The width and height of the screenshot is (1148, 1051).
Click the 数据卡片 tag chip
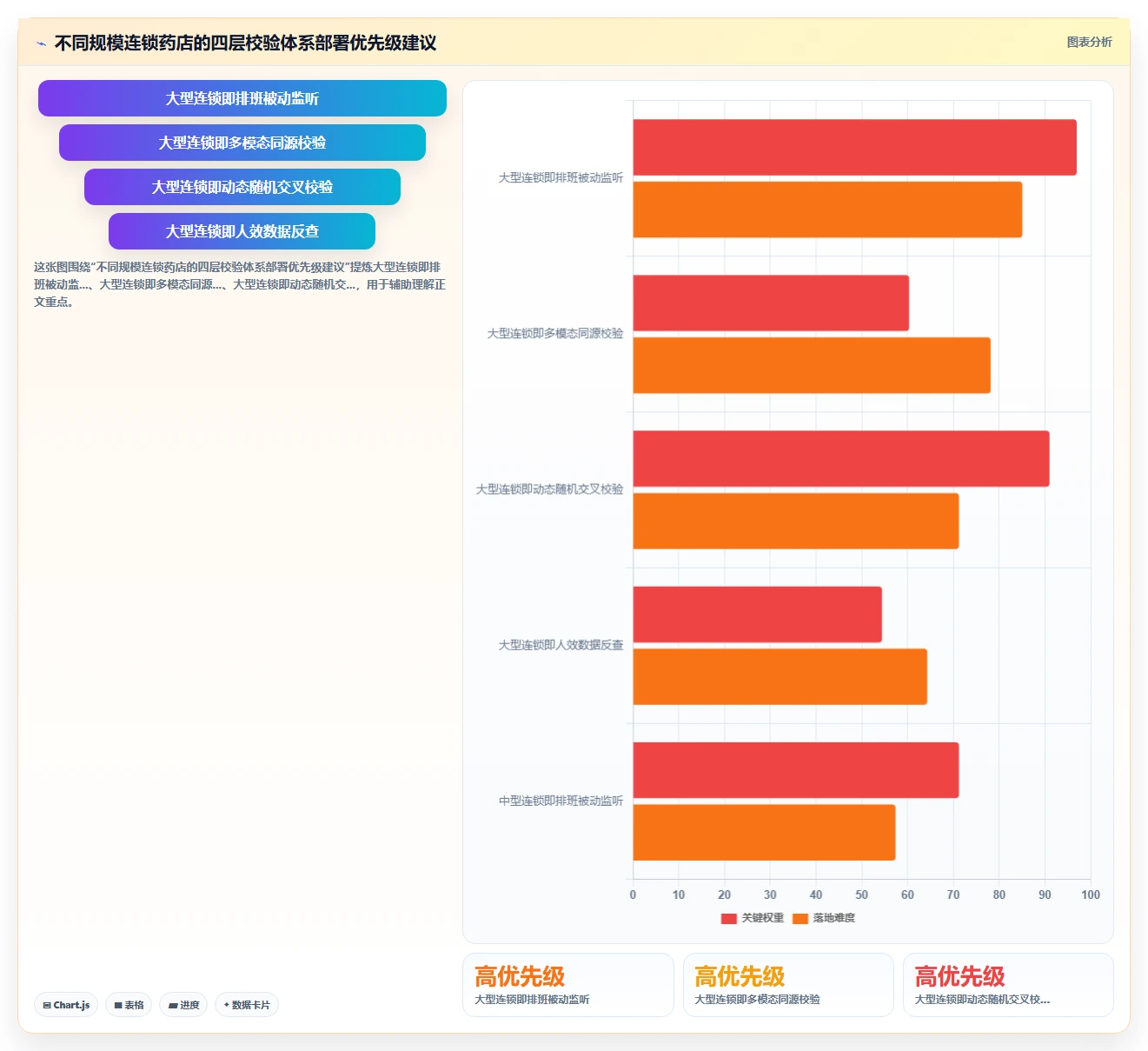[x=247, y=1005]
